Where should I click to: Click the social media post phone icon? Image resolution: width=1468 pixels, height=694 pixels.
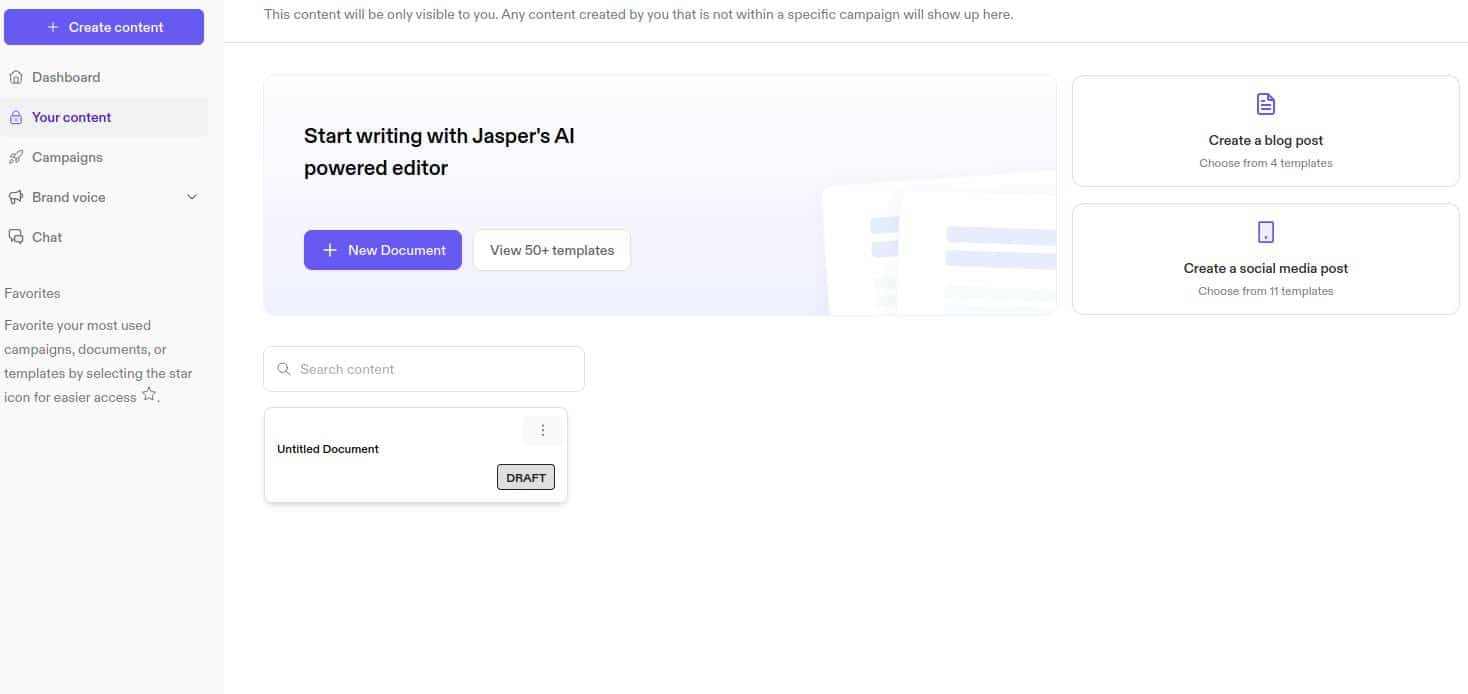[1266, 232]
